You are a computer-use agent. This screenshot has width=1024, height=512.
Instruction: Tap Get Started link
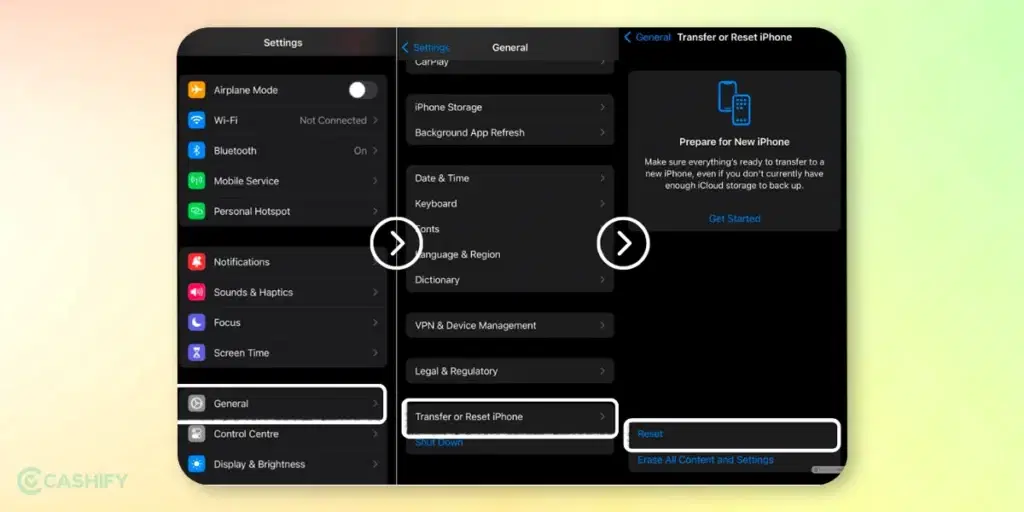coord(735,219)
